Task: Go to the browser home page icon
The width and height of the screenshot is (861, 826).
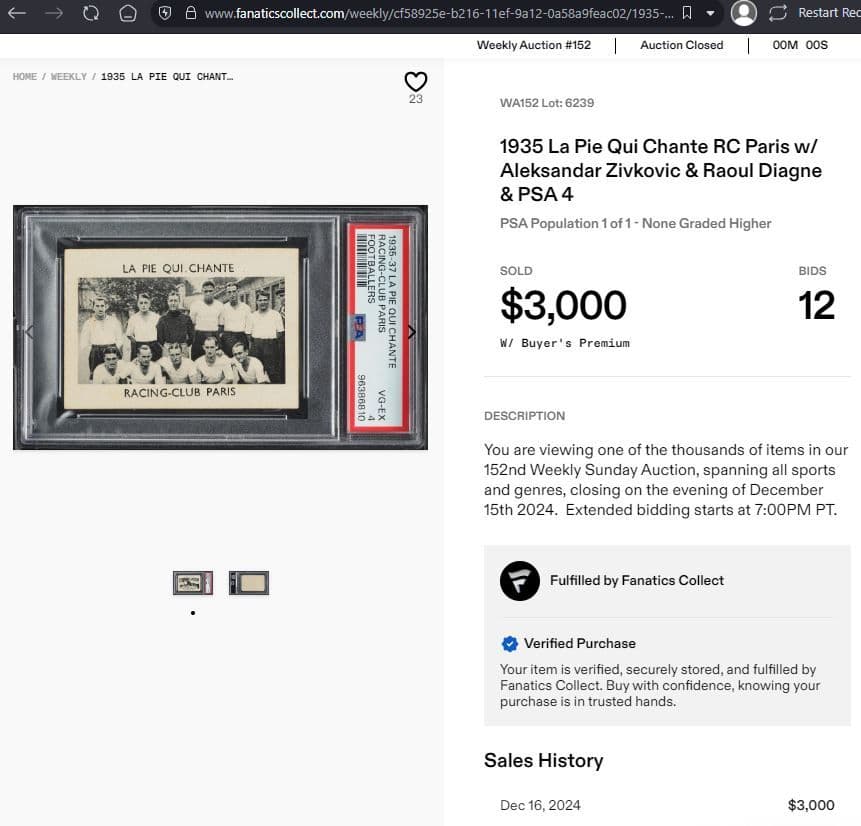Action: [x=127, y=13]
